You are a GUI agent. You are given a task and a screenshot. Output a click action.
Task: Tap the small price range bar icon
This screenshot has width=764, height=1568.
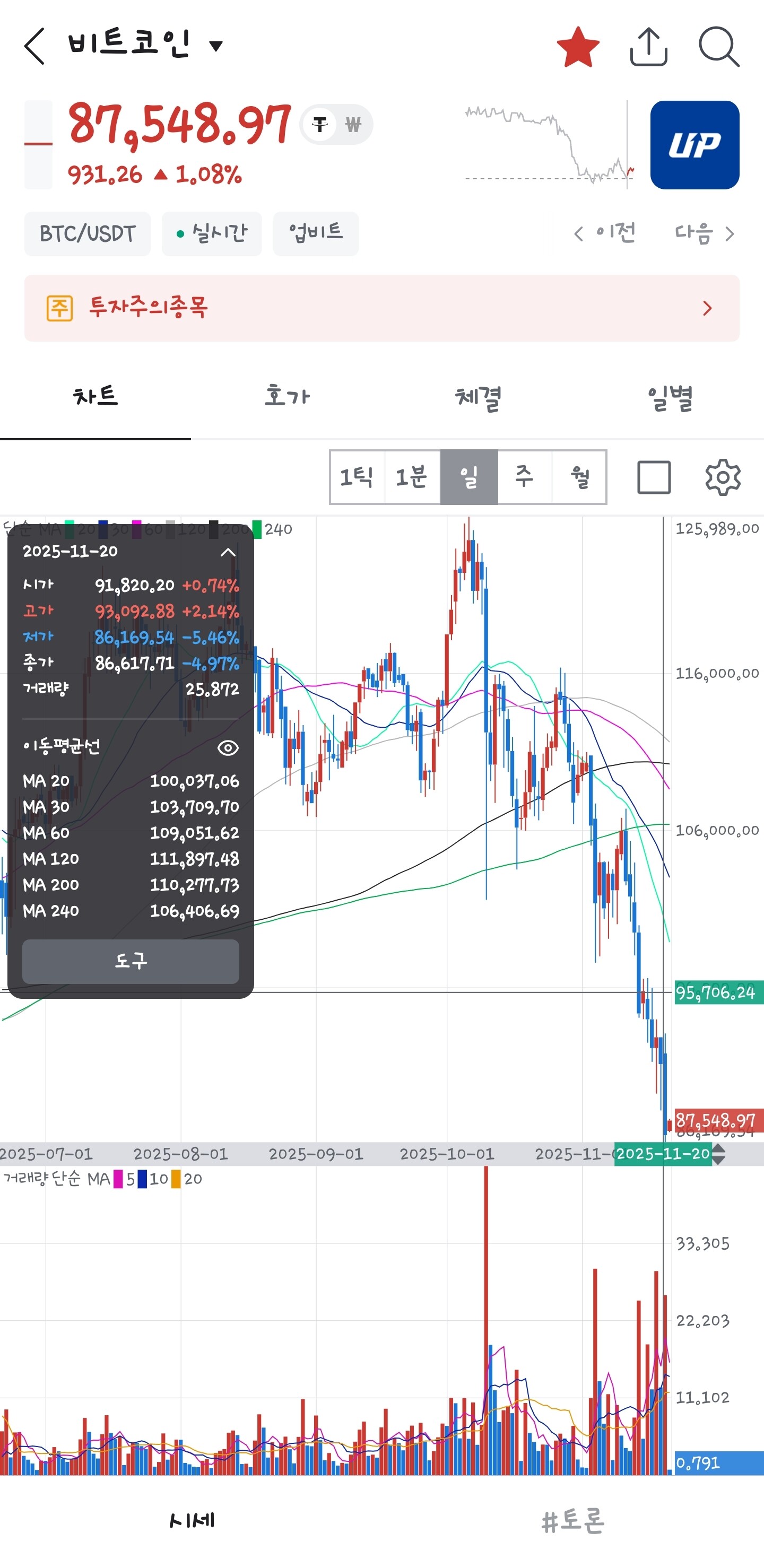[38, 145]
